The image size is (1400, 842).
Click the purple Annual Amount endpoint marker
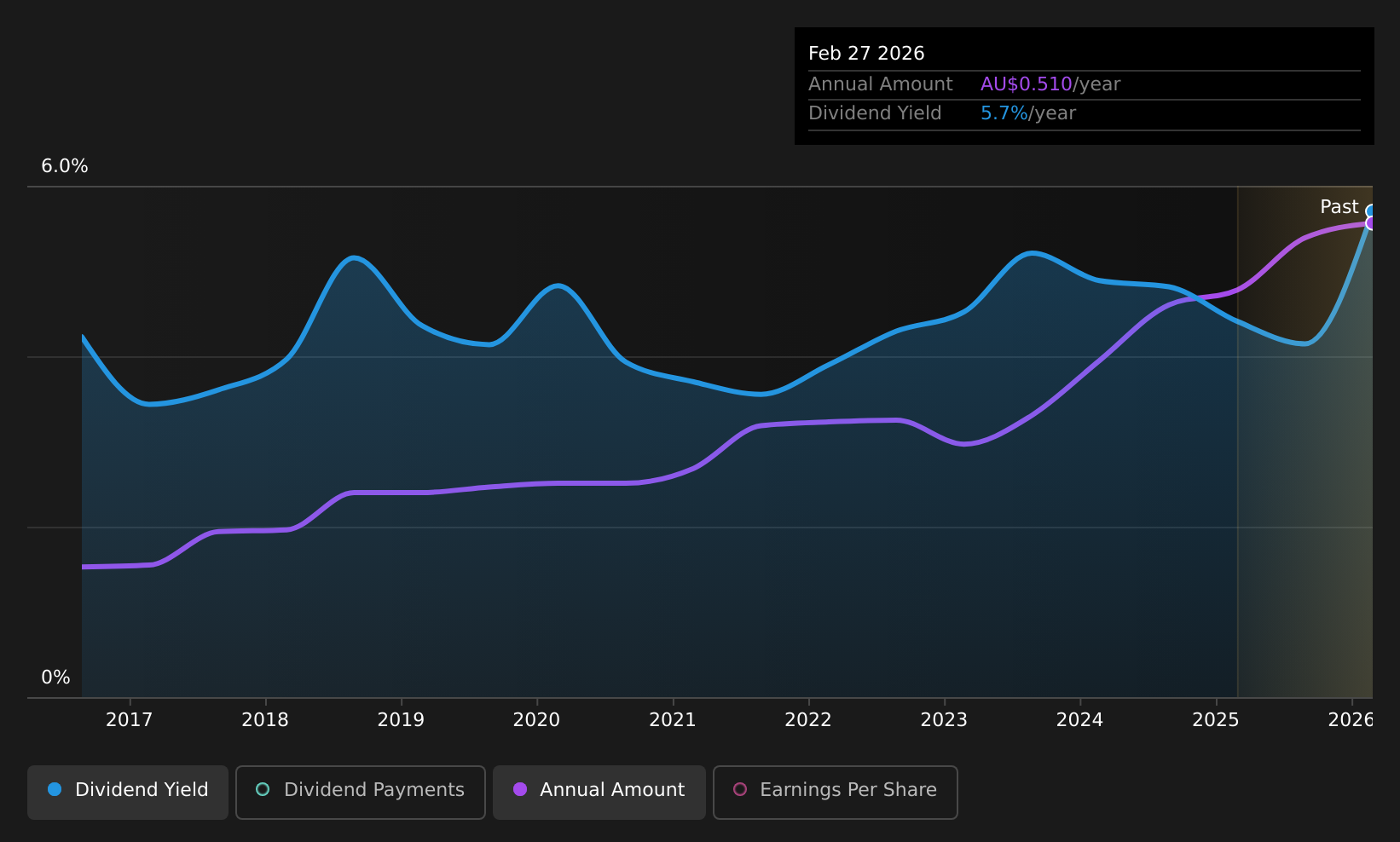(x=1371, y=223)
